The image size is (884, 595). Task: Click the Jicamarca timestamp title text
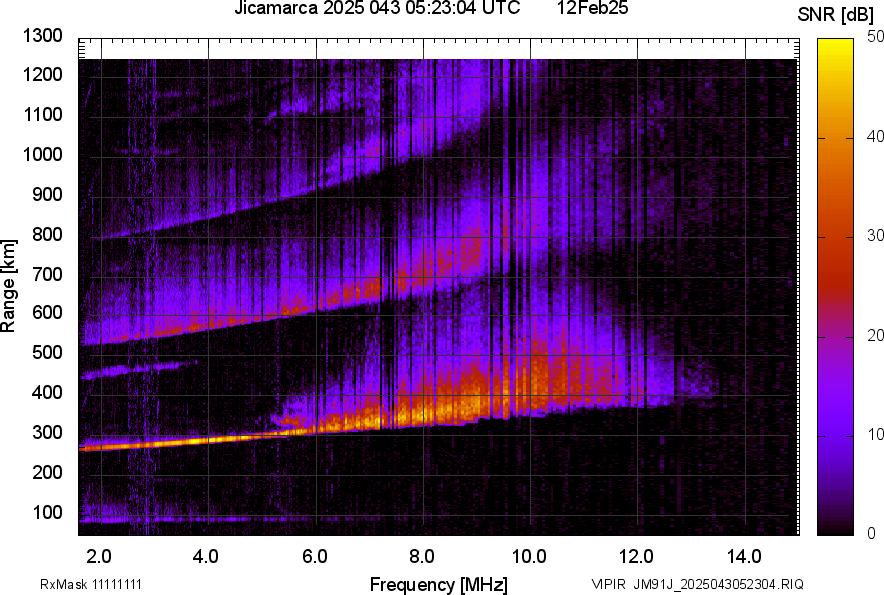coord(376,9)
